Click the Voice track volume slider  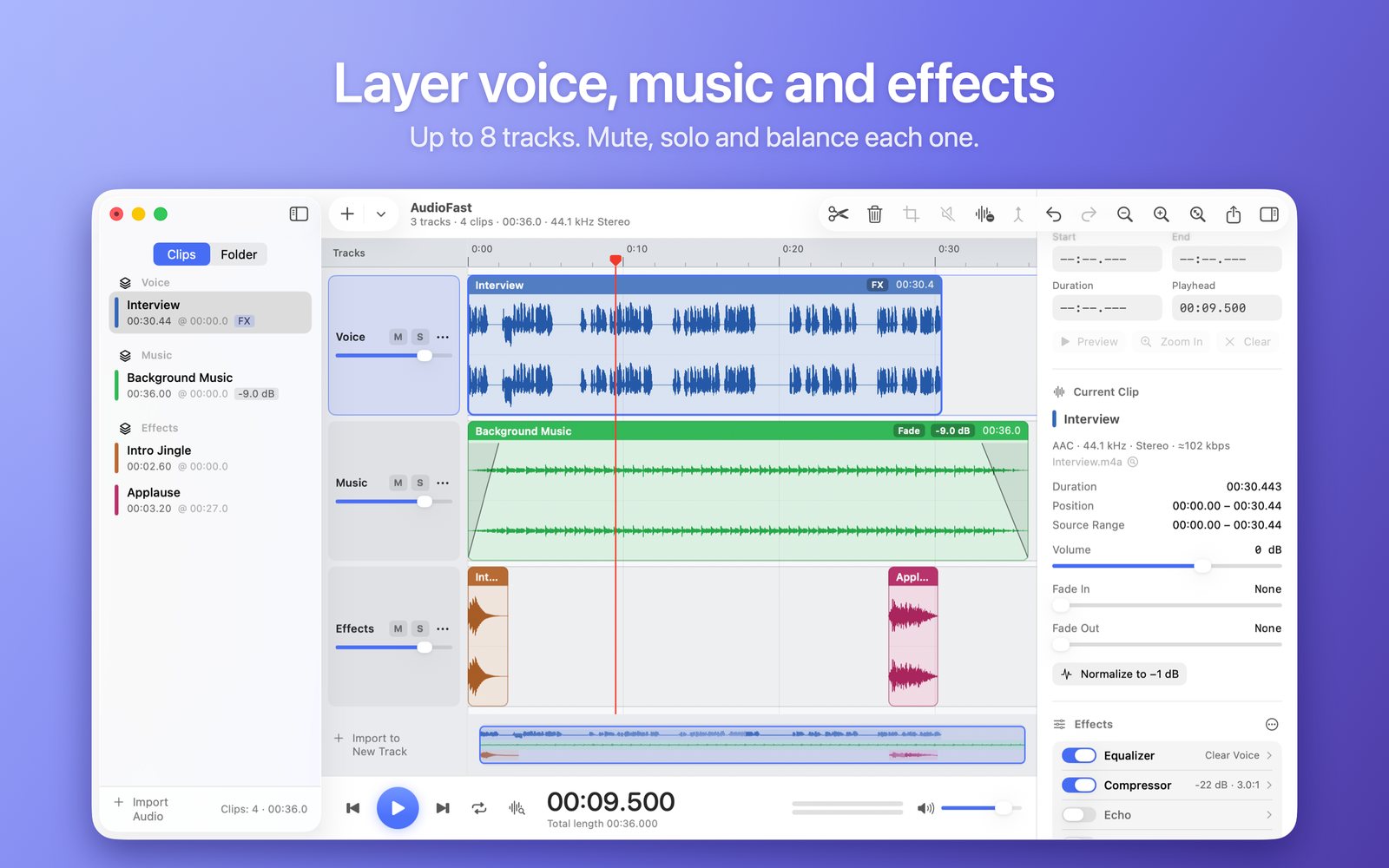[394, 356]
